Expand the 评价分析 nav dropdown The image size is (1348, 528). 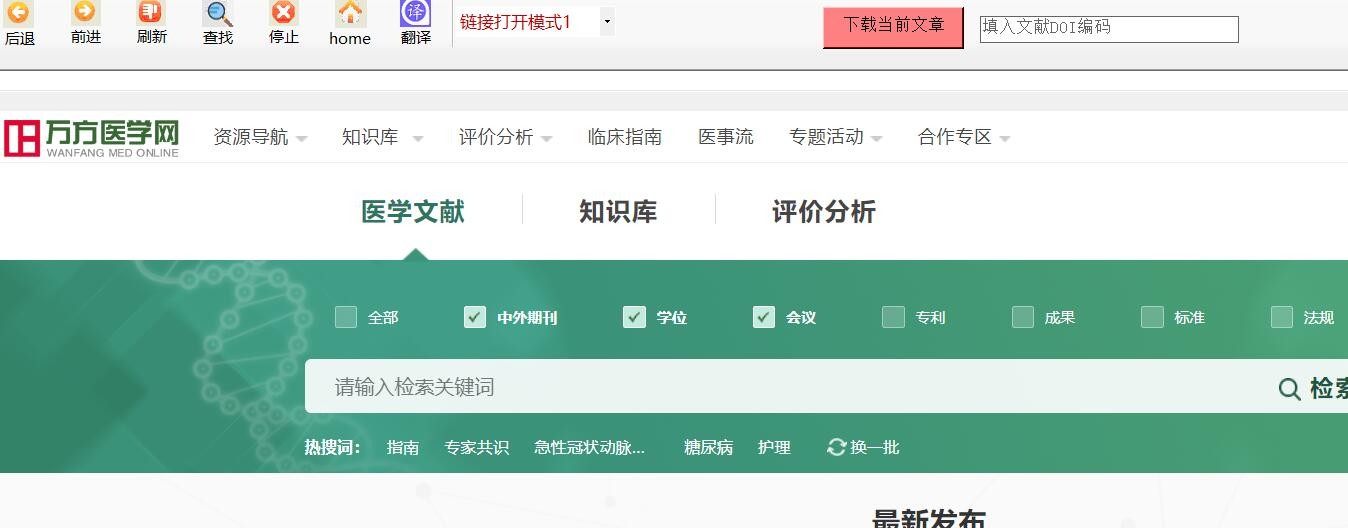click(x=505, y=137)
